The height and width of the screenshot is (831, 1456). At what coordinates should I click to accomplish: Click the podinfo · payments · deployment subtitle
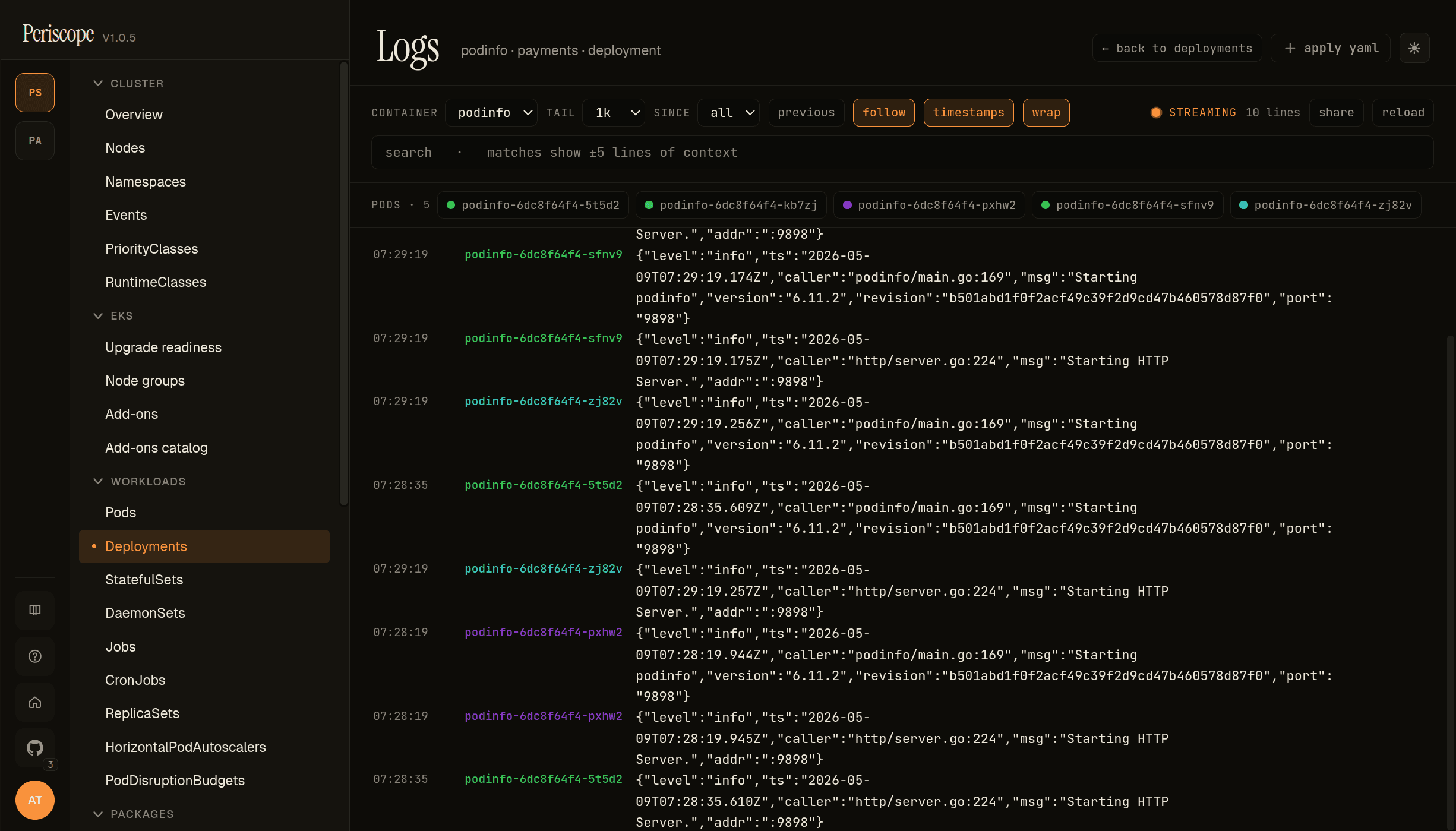click(561, 50)
